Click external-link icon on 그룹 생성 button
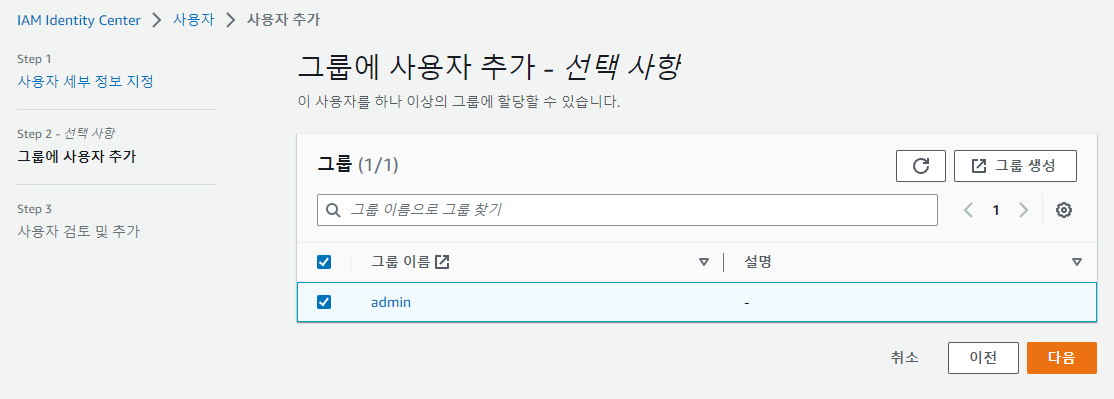 point(979,166)
